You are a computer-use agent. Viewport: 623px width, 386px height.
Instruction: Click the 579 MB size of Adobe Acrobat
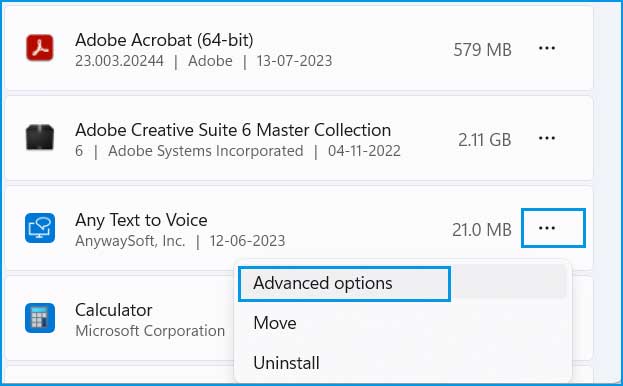pos(482,50)
